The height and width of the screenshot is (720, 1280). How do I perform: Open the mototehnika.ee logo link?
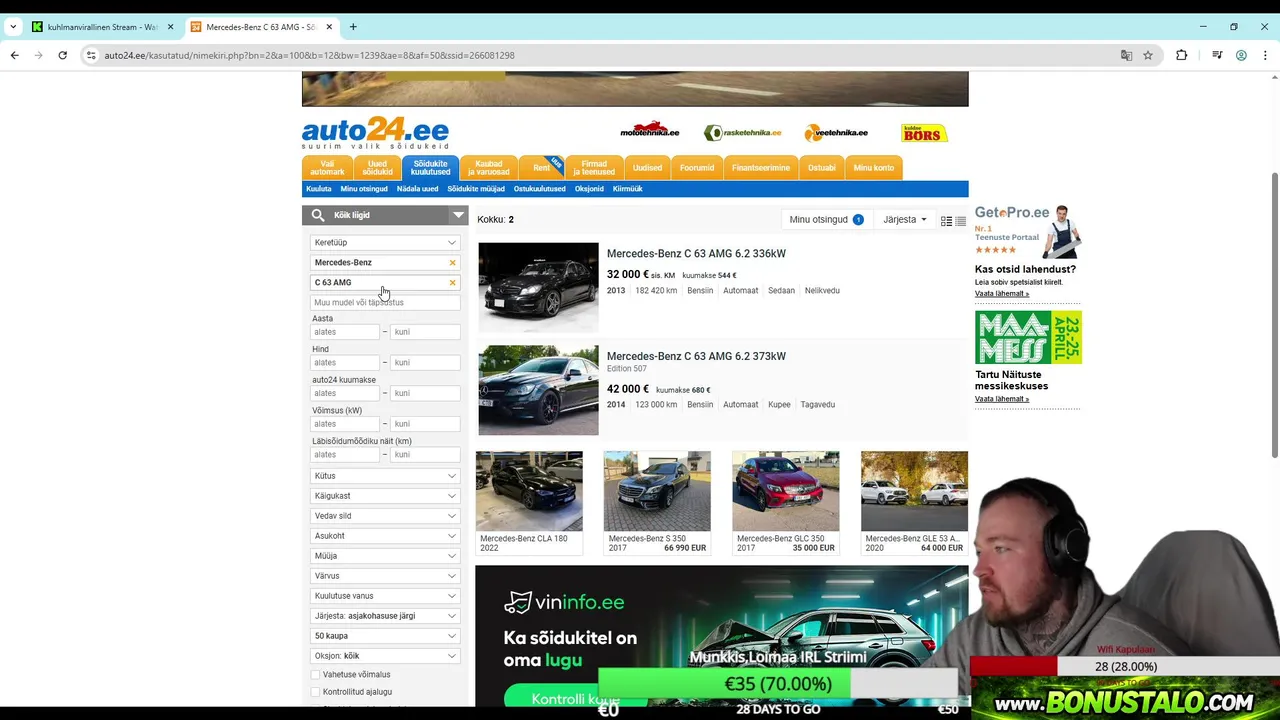click(649, 132)
